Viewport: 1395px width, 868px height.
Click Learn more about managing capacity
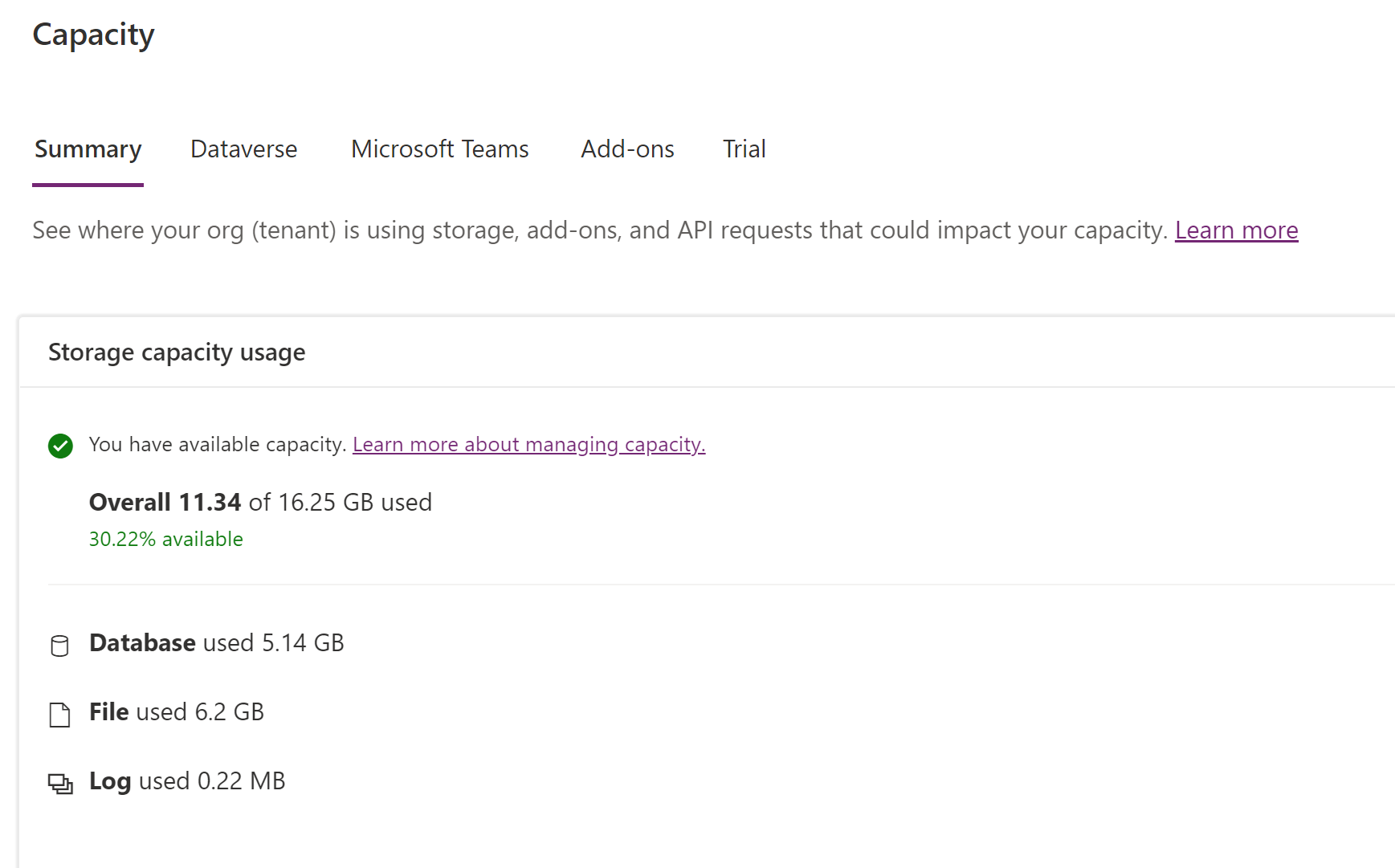(x=528, y=444)
